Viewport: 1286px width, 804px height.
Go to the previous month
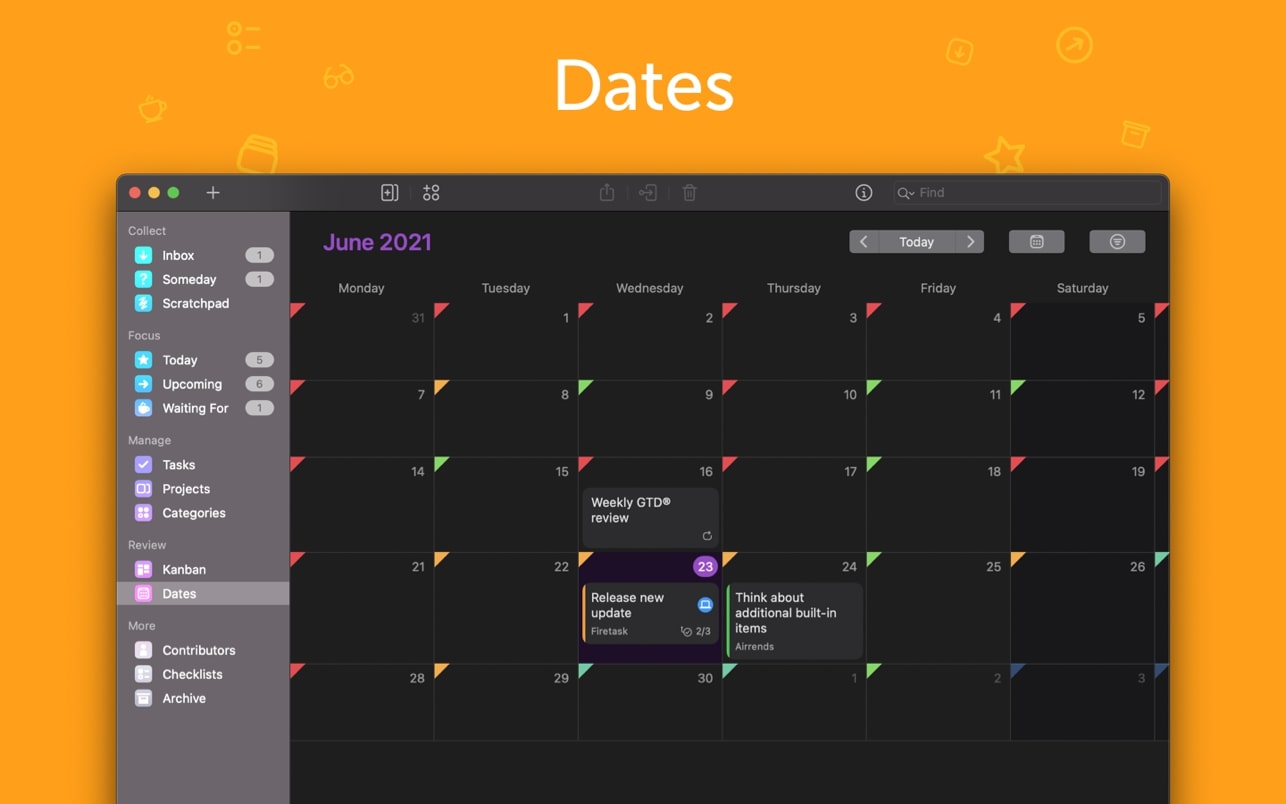pyautogui.click(x=864, y=242)
